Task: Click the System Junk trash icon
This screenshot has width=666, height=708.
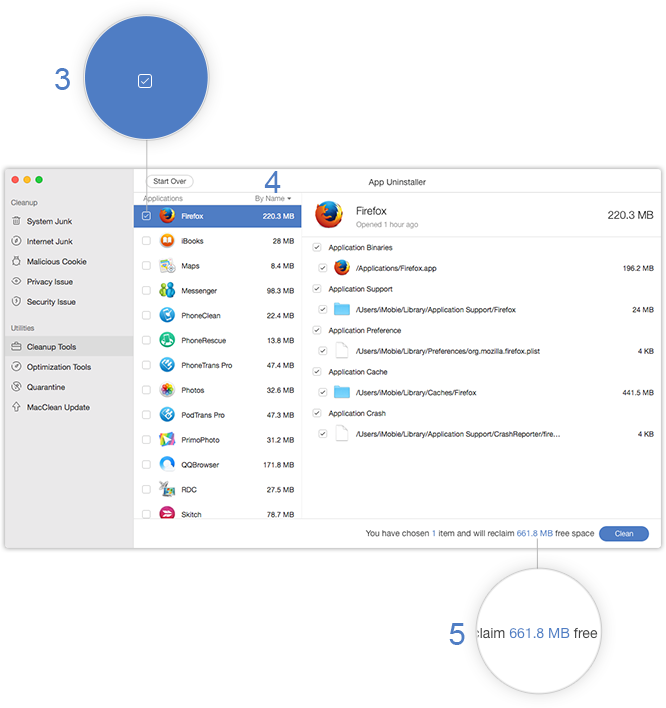Action: [16, 221]
